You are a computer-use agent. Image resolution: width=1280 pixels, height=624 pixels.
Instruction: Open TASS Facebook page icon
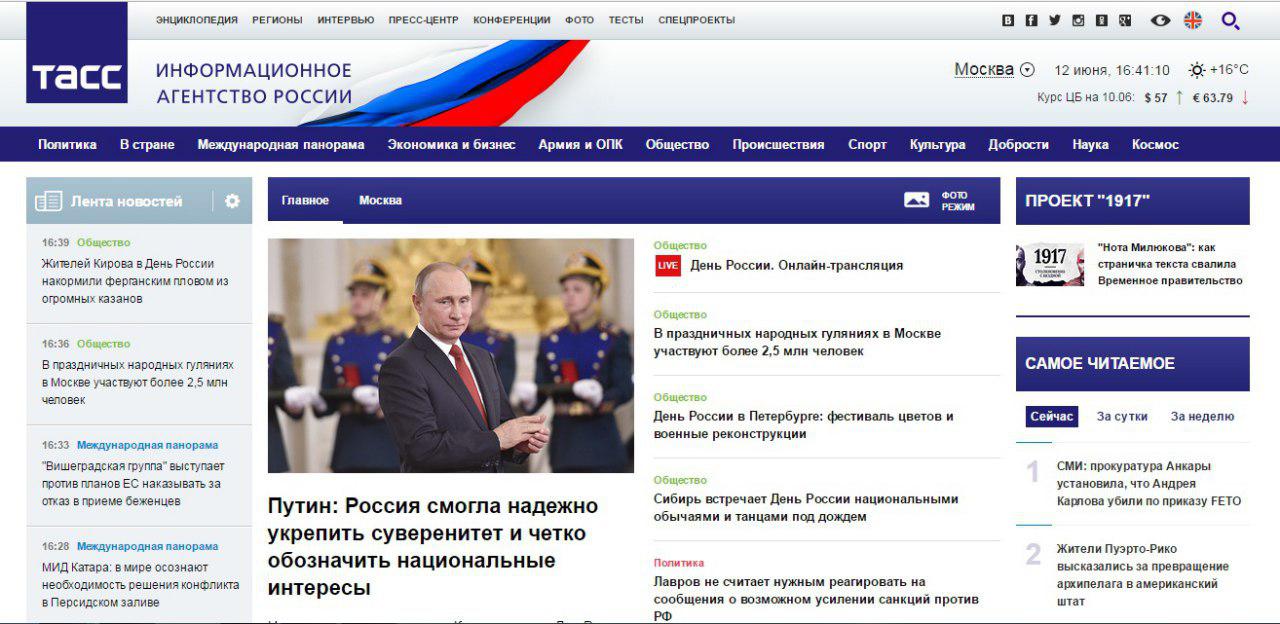pos(1031,20)
